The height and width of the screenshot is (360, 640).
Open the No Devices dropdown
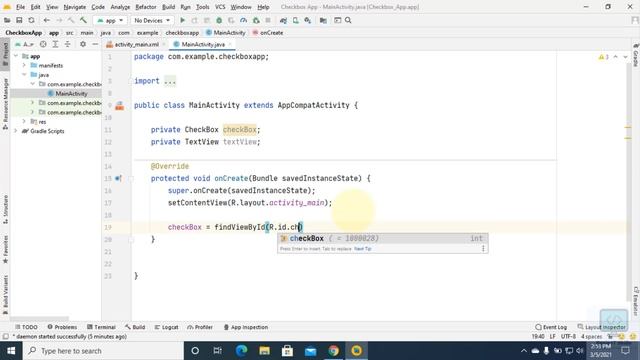coord(151,20)
